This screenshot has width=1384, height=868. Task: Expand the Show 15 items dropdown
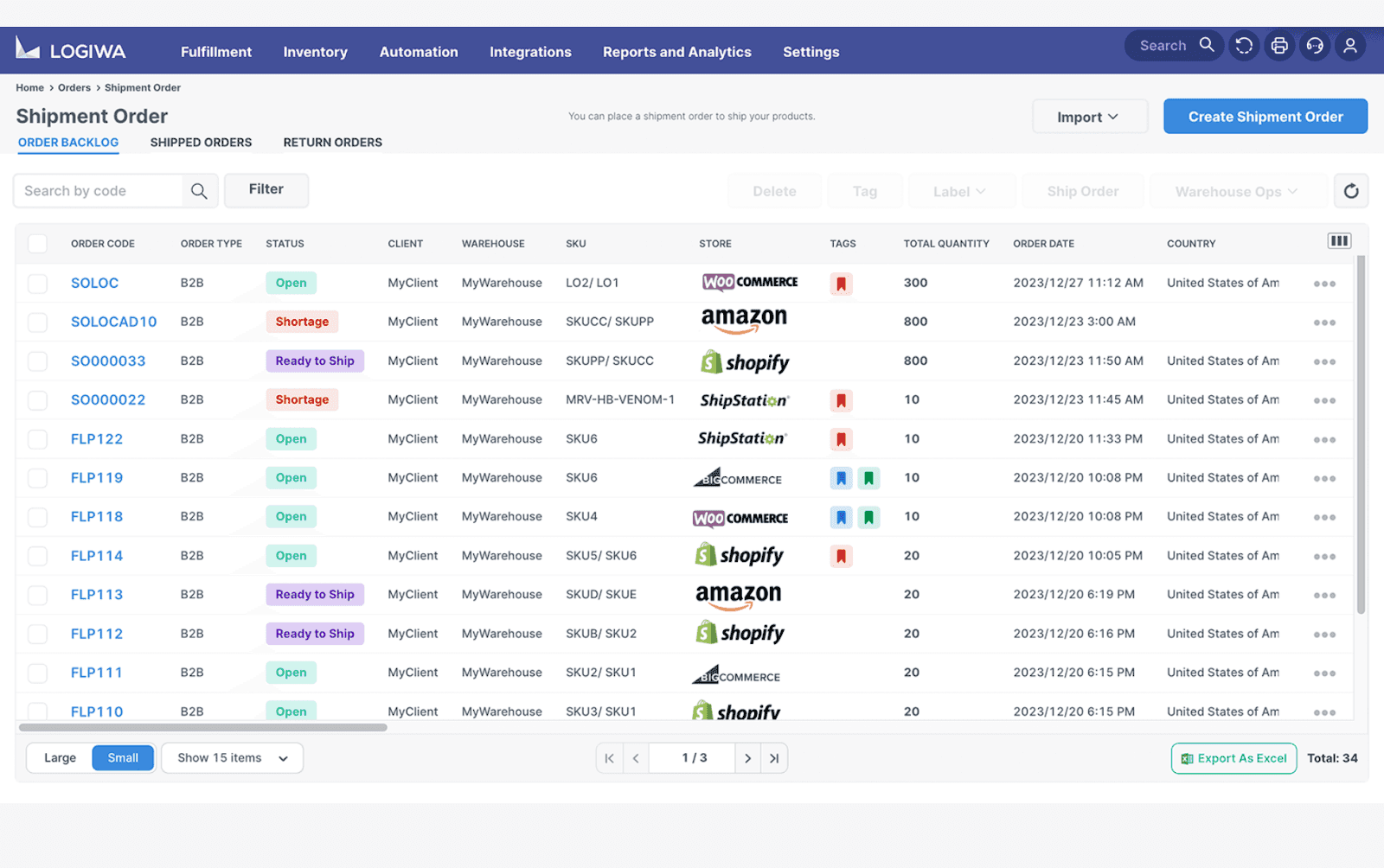(x=231, y=757)
